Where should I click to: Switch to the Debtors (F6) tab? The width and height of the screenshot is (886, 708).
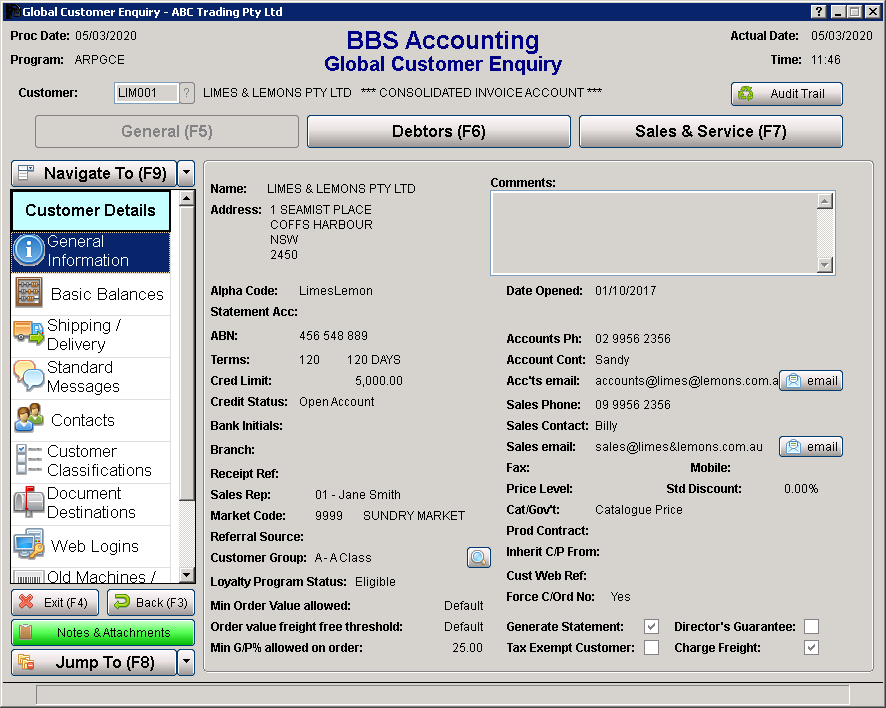(438, 131)
